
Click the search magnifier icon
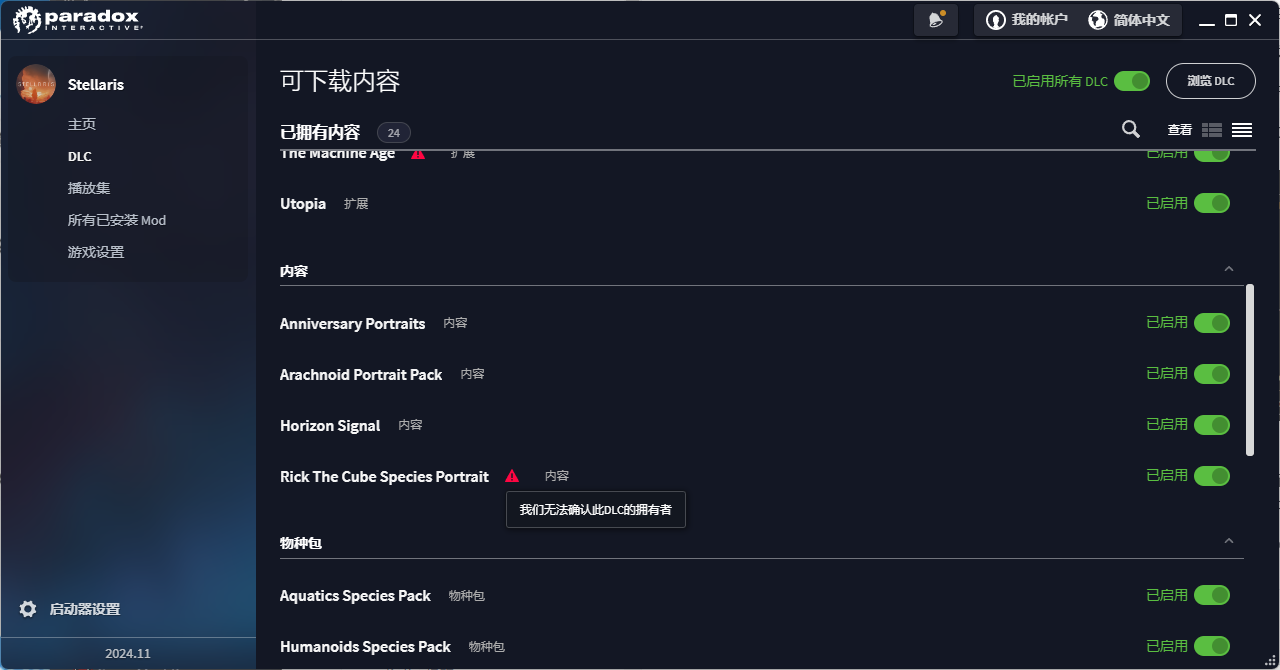tap(1131, 129)
